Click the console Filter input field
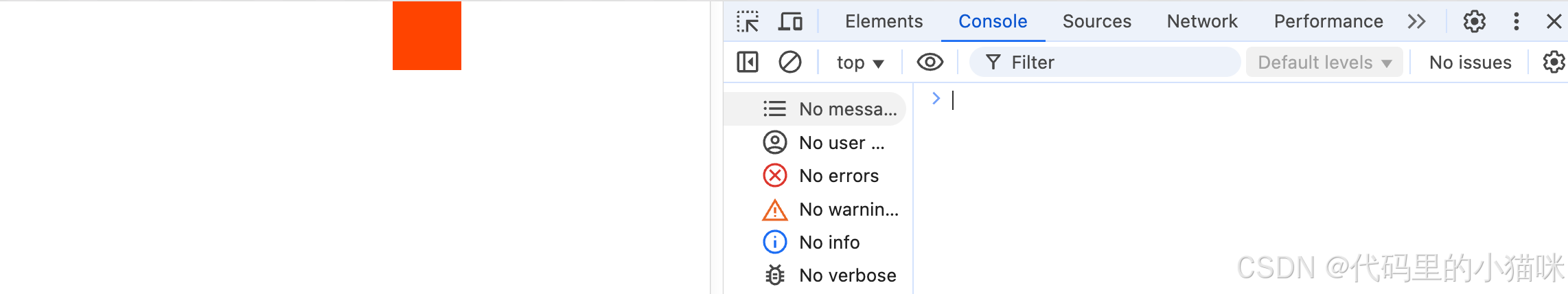The width and height of the screenshot is (1568, 294). point(1105,63)
